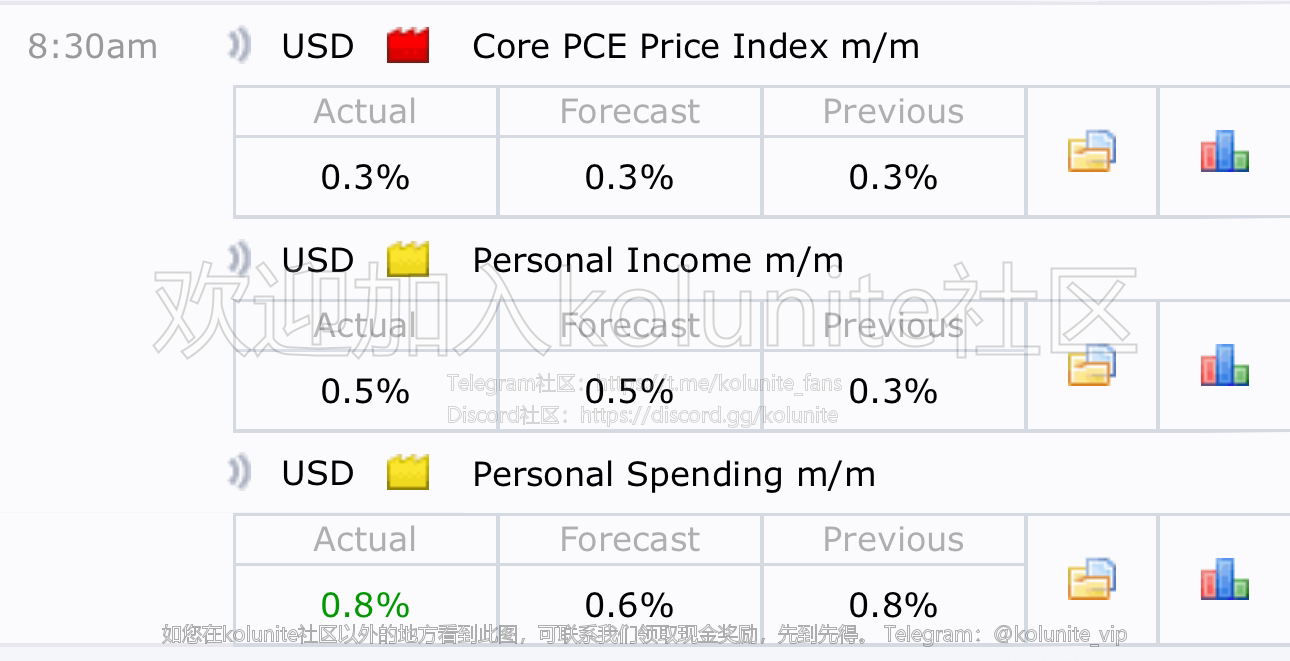
Task: Click green 0.8% actual value for Personal Spending
Action: pos(365,605)
